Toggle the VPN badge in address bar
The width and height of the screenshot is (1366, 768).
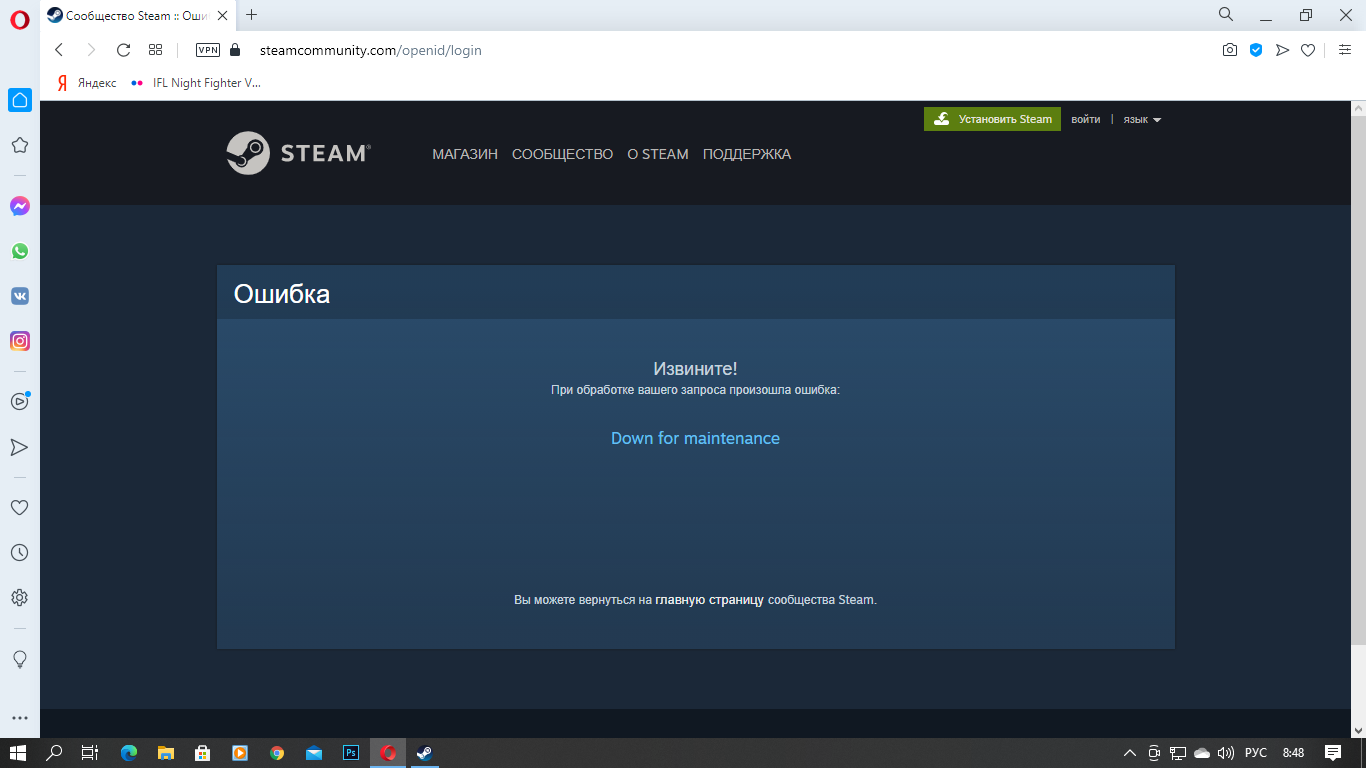coord(208,50)
